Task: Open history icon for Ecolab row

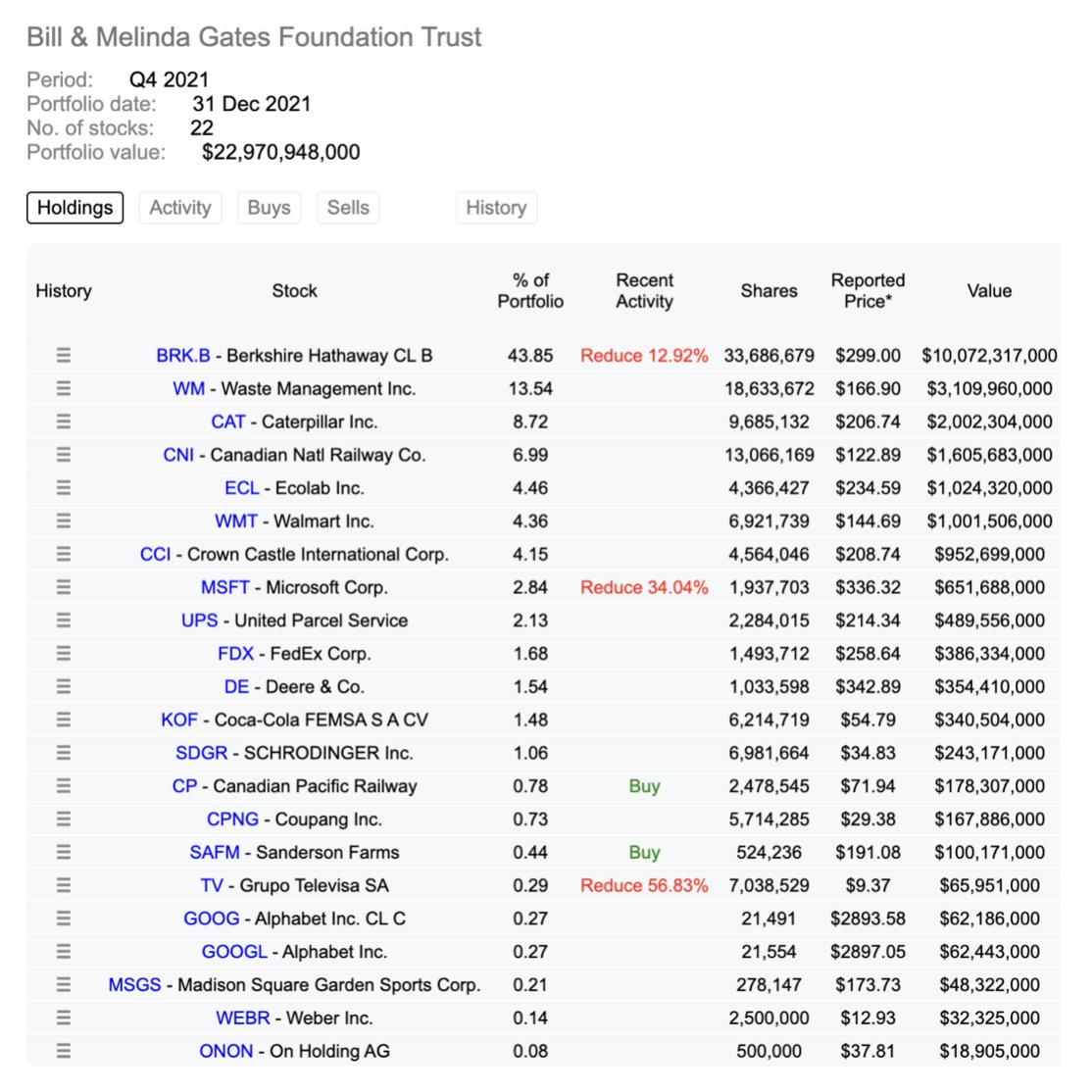Action: (64, 487)
